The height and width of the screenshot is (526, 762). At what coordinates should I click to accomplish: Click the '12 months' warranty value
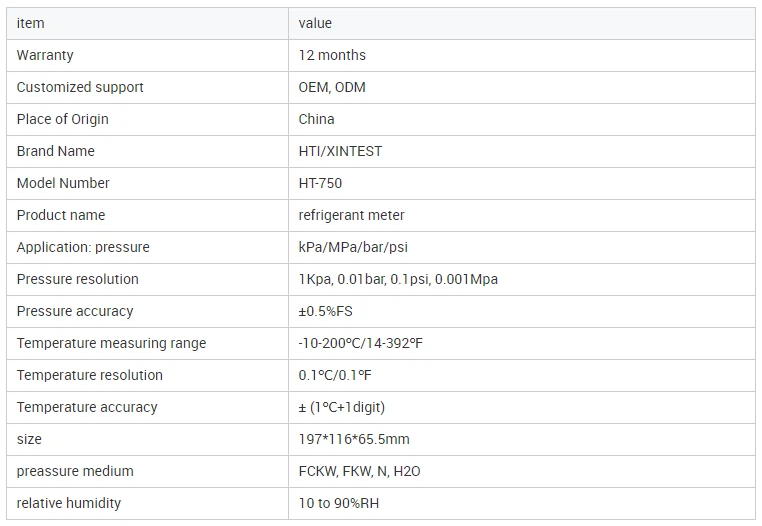332,55
